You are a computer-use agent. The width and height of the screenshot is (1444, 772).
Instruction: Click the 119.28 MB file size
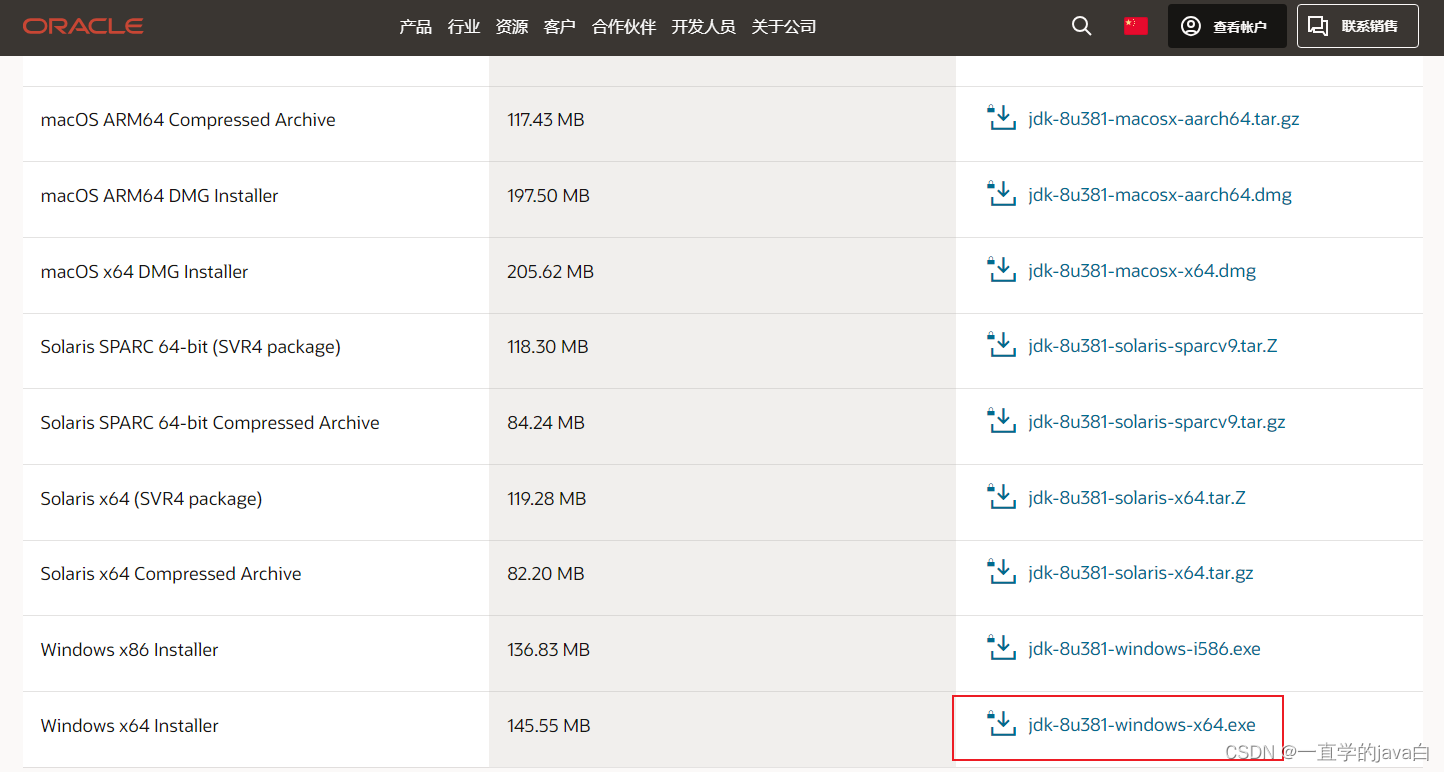[547, 499]
